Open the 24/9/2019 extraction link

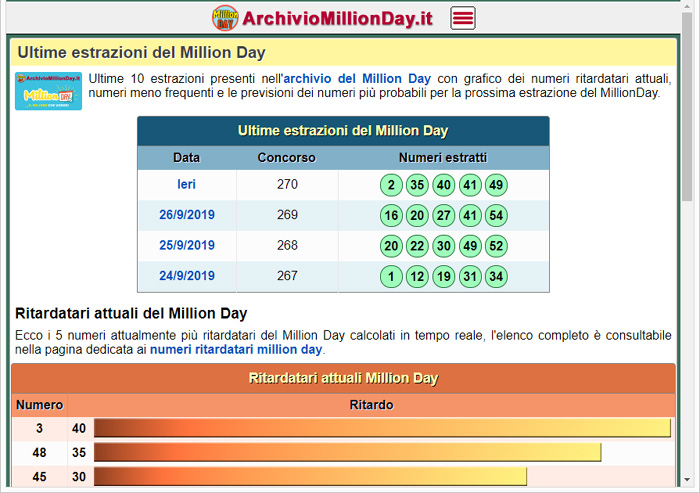point(187,277)
